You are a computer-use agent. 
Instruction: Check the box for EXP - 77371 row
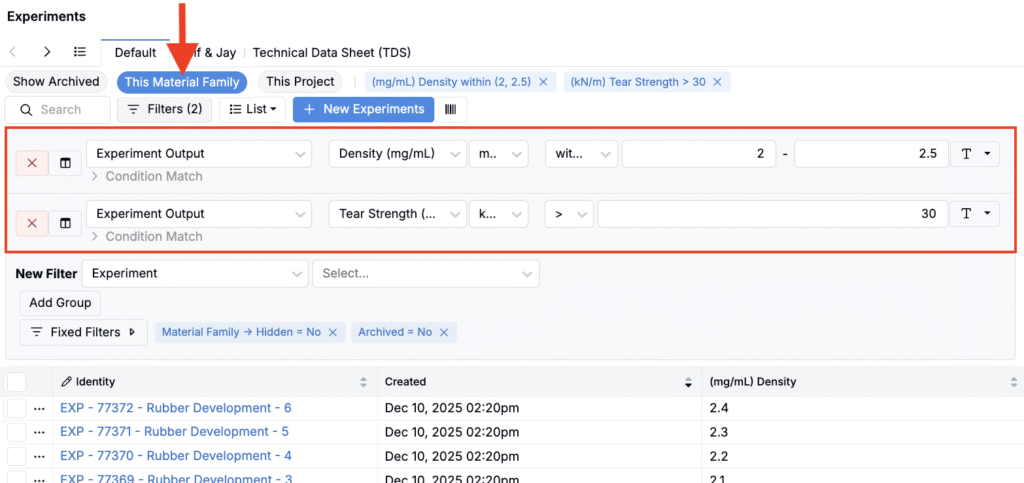coord(16,432)
